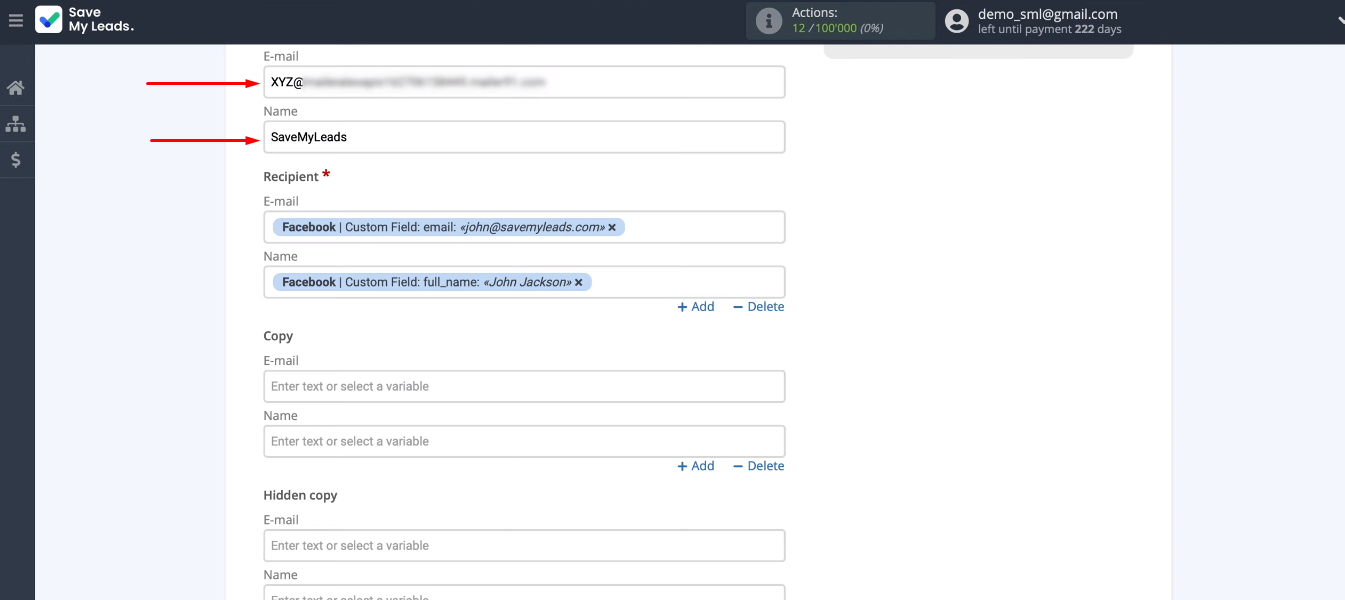Expand the account dropdown arrow
1345x600 pixels.
[1339, 20]
